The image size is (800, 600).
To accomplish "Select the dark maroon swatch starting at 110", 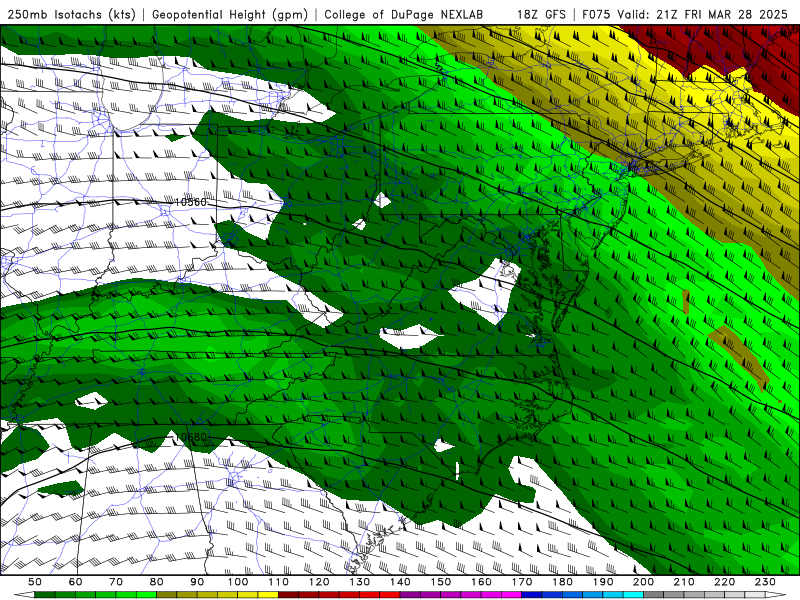I will pos(288,594).
